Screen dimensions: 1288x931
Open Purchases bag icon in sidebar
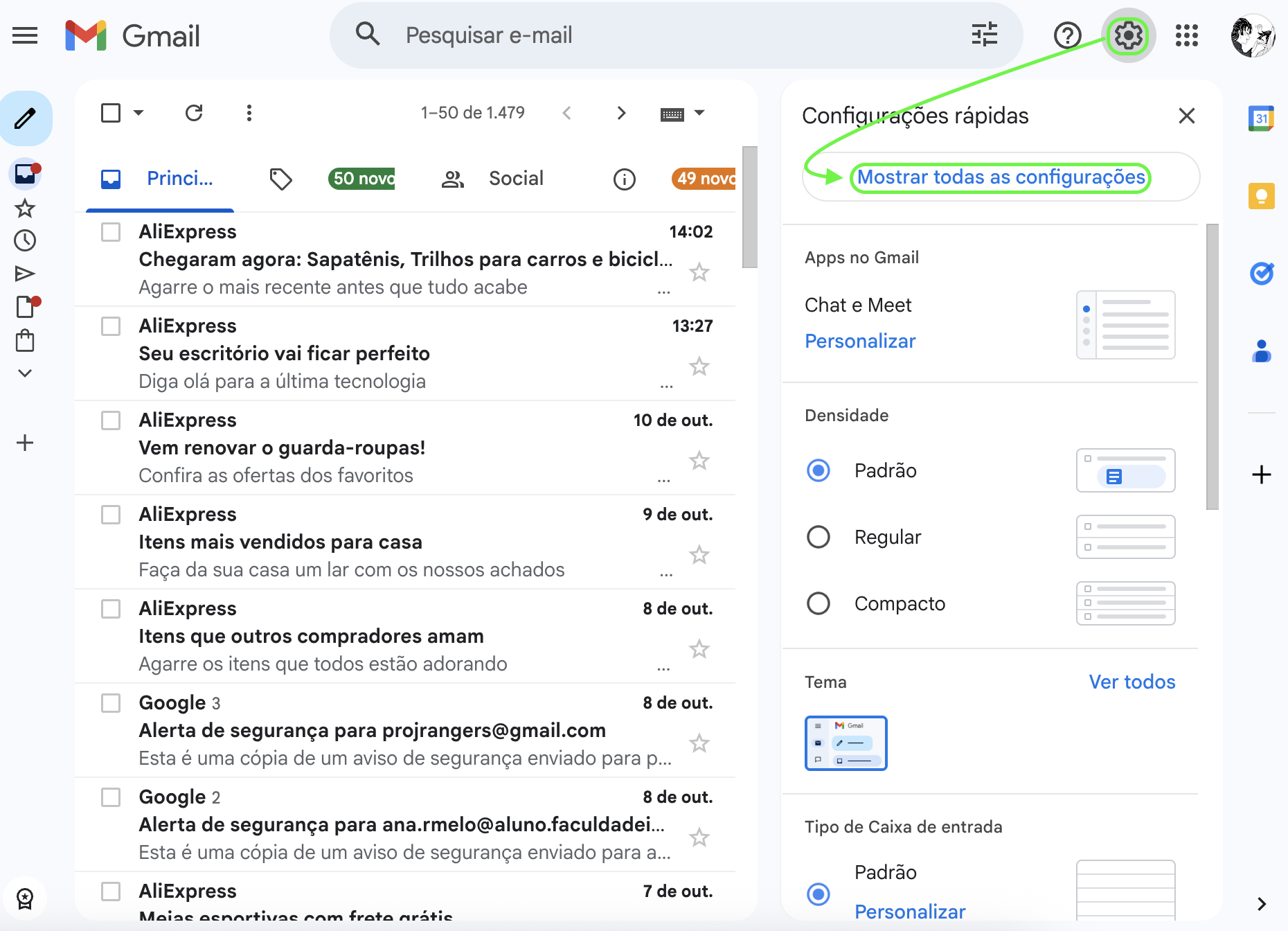click(x=25, y=340)
